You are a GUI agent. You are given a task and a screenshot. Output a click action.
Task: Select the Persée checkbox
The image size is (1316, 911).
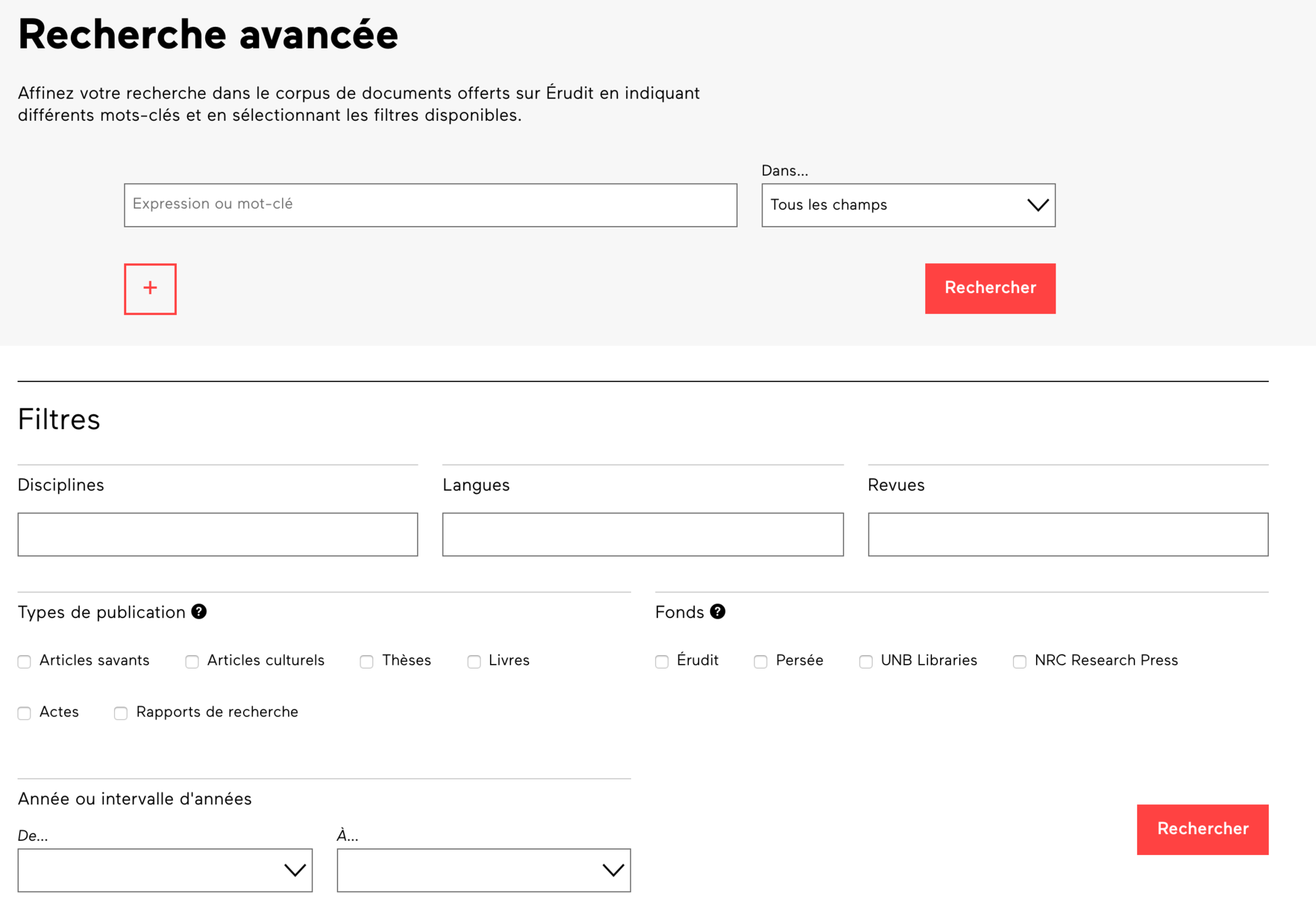[x=761, y=661]
